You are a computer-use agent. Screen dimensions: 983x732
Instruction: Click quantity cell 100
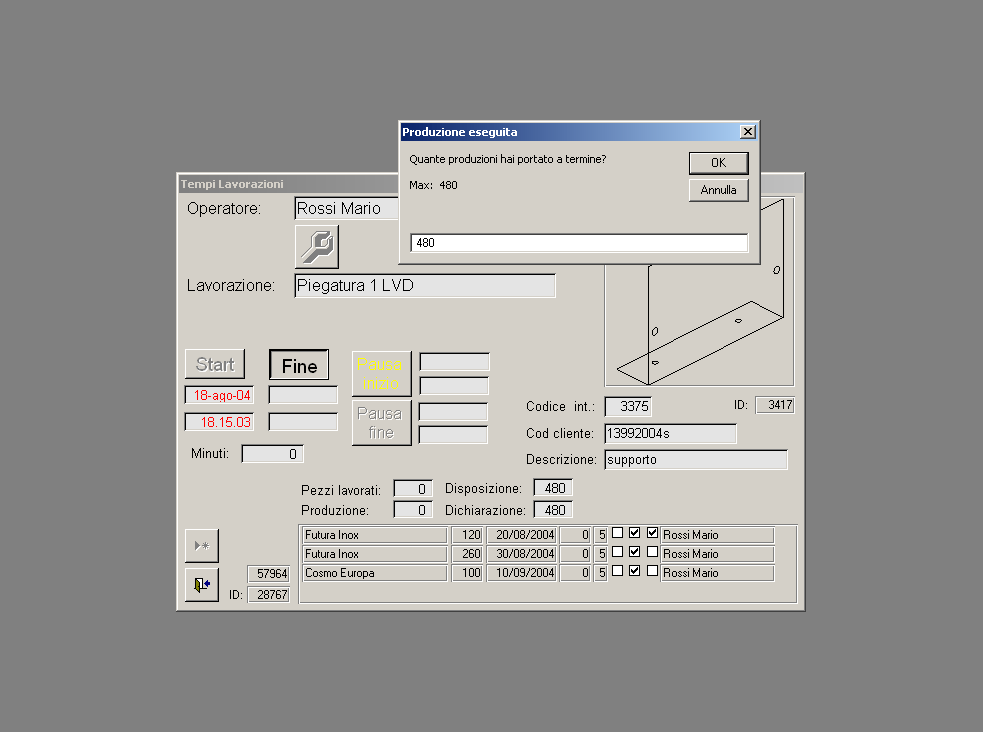(467, 573)
